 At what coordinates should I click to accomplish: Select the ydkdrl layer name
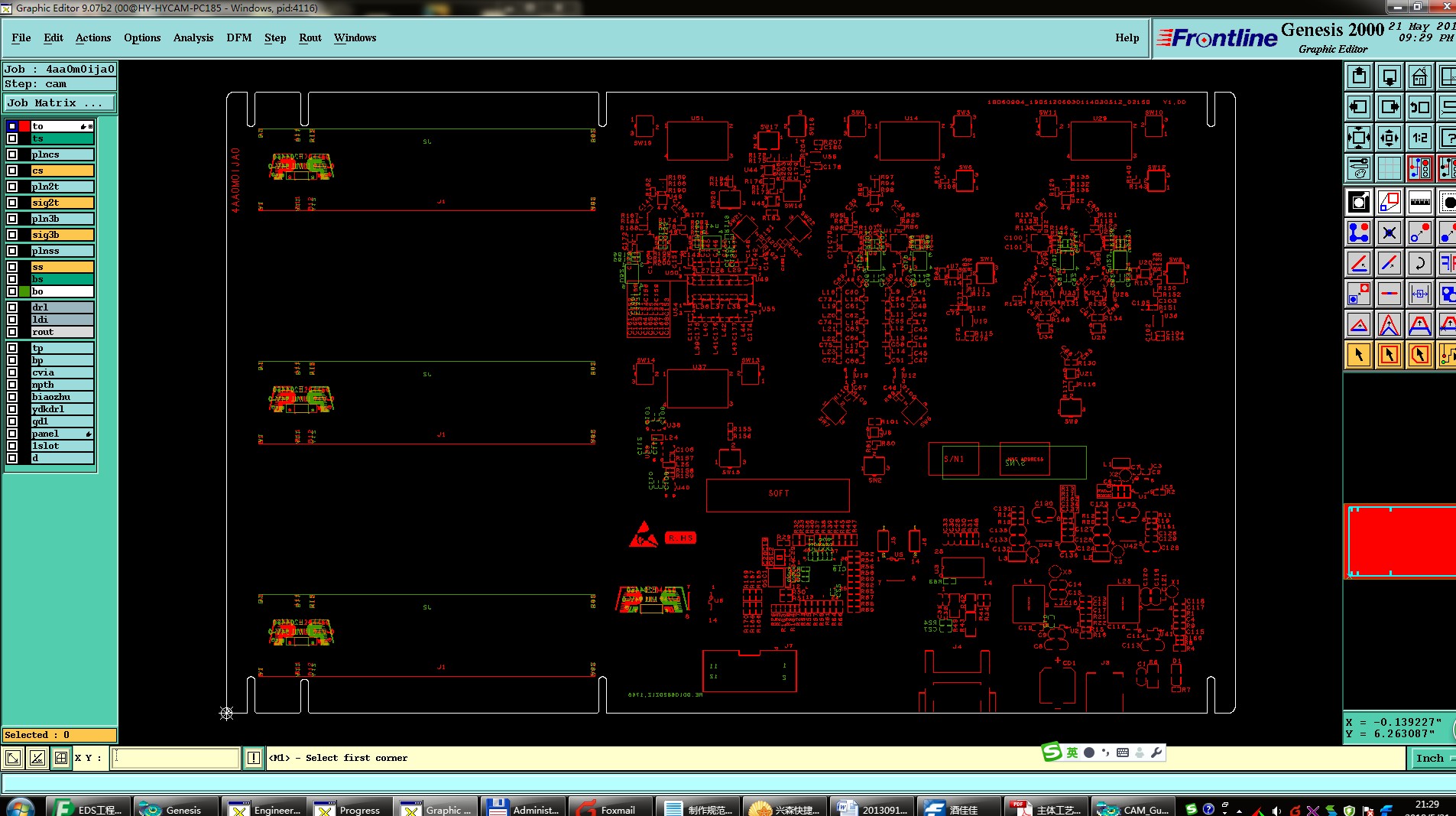click(62, 409)
